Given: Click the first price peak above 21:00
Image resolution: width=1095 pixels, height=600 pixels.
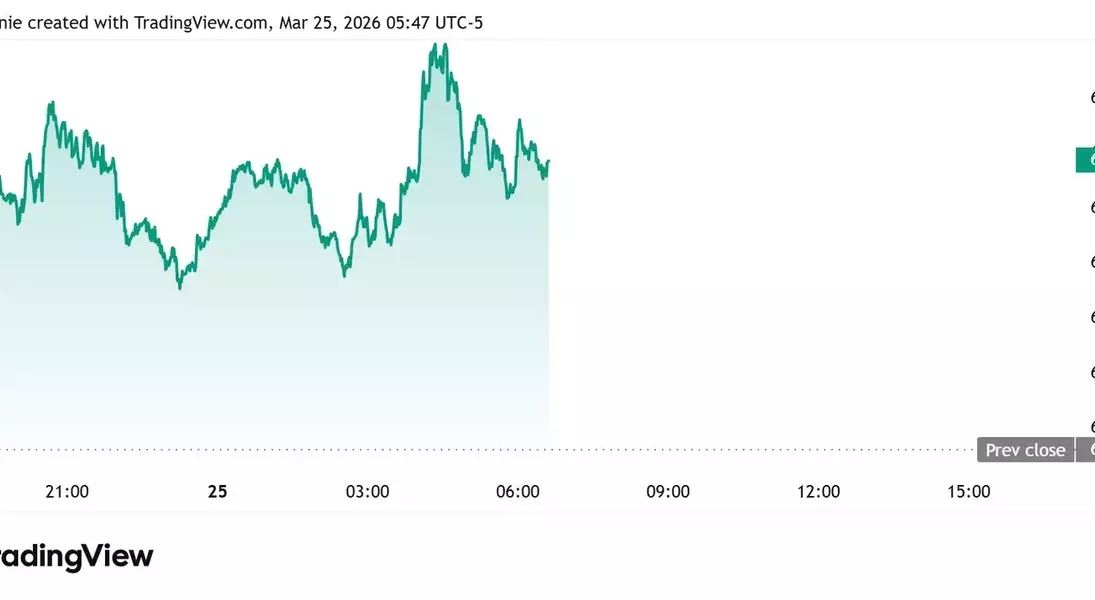Looking at the screenshot, I should tap(50, 103).
